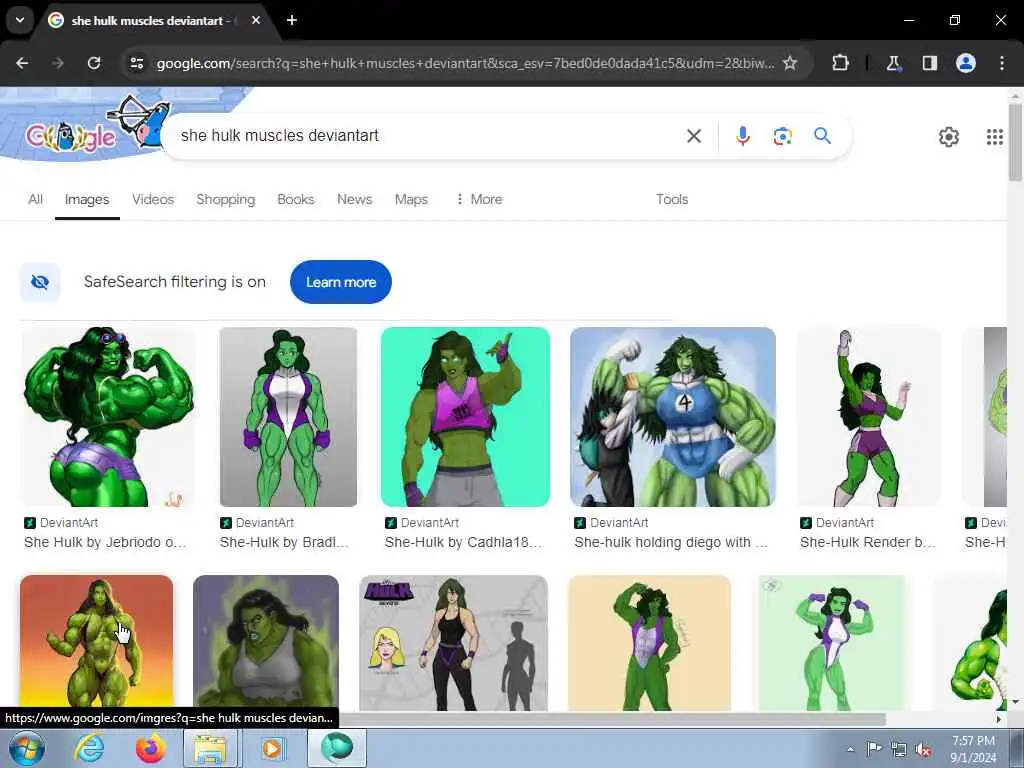The height and width of the screenshot is (768, 1024).
Task: Open the taskbar clock showing 7:57 PM
Action: coord(973,749)
